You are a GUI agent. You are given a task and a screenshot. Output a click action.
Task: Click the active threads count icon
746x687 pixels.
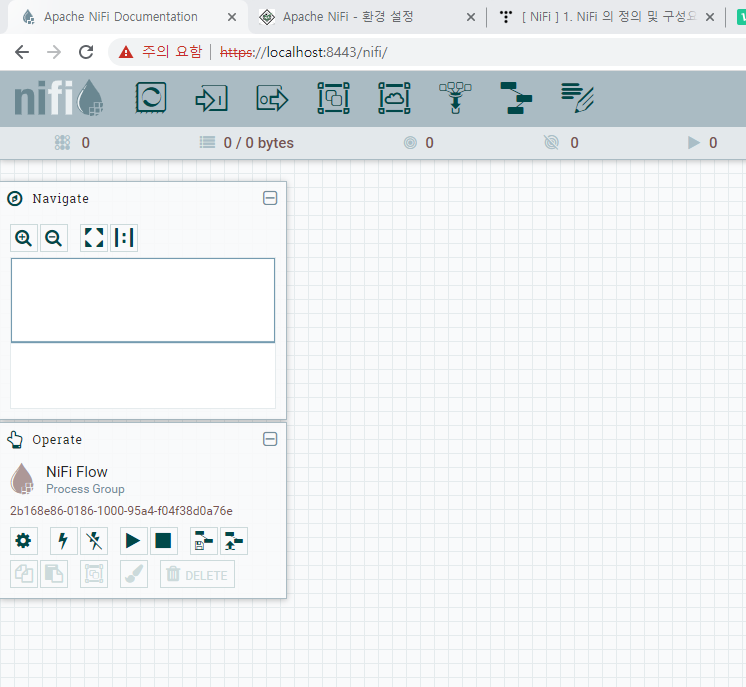coord(62,143)
